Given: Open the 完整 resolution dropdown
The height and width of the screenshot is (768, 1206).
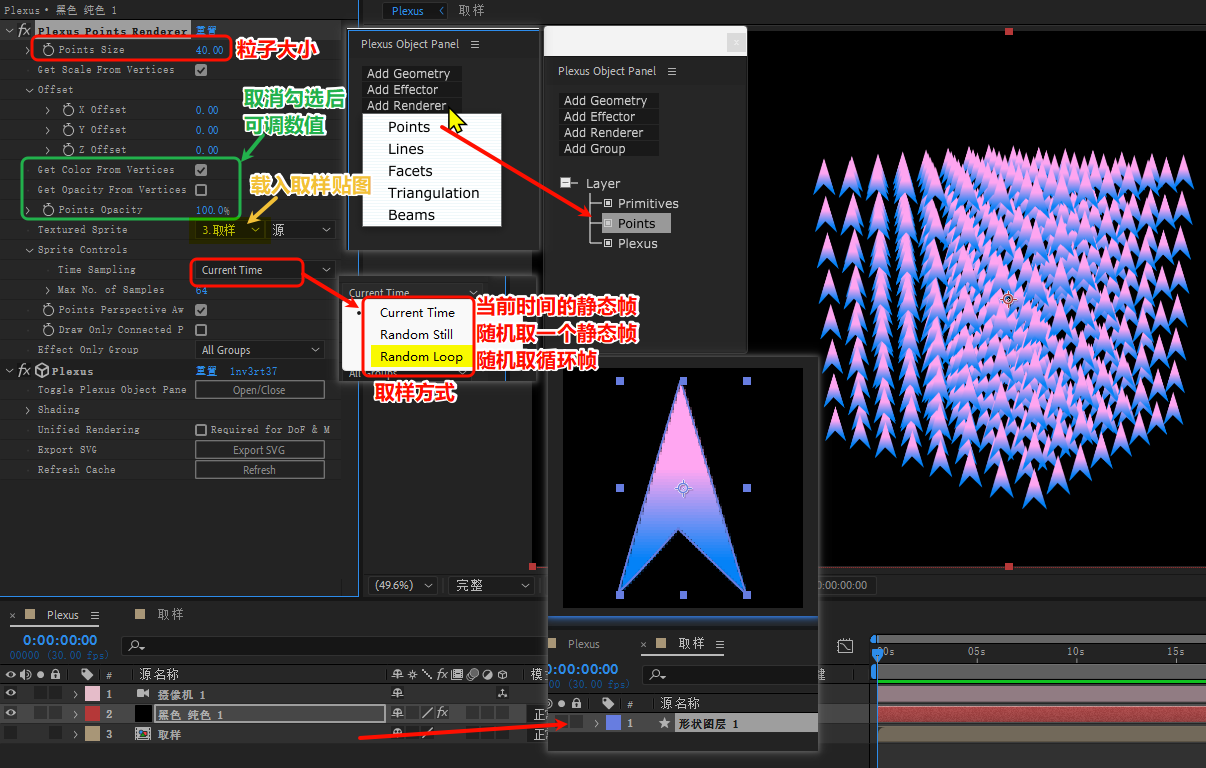Looking at the screenshot, I should 490,585.
